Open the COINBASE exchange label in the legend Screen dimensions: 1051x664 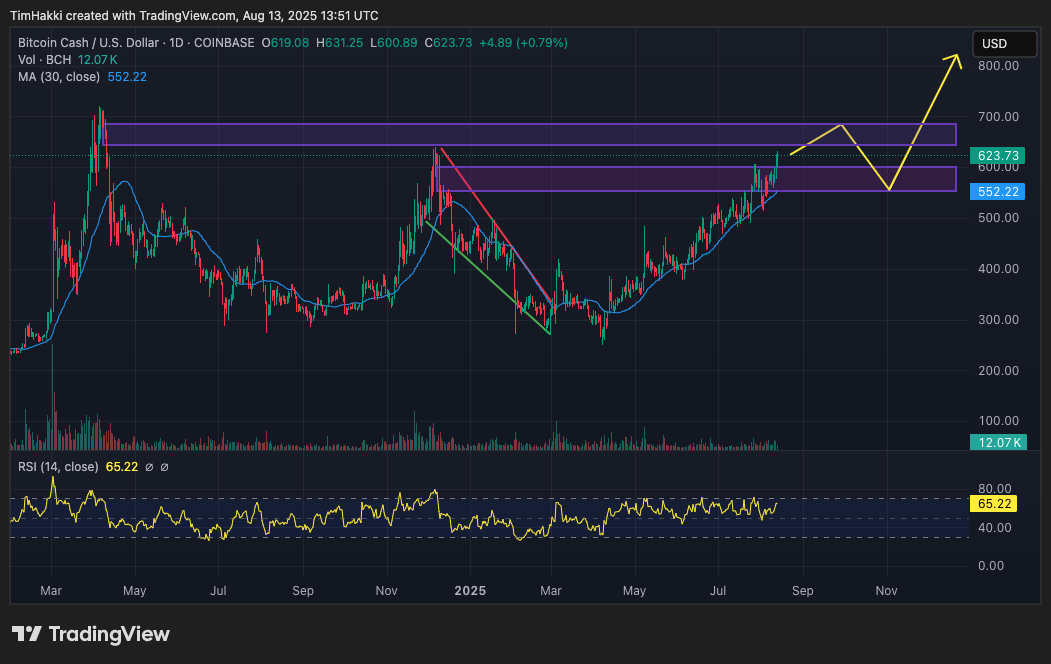(x=222, y=43)
